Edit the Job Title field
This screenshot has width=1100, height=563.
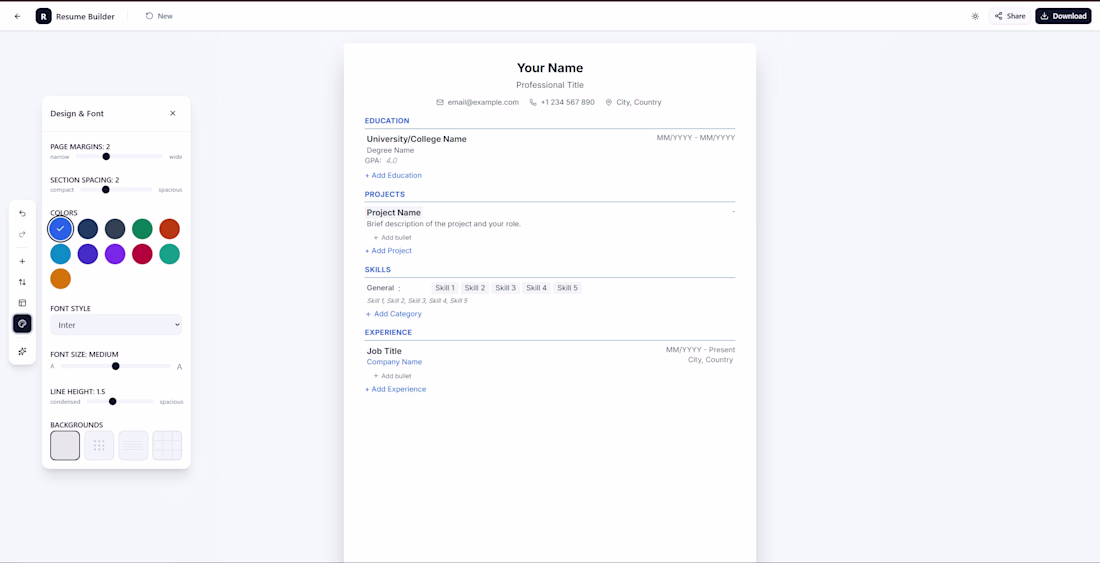click(x=384, y=351)
